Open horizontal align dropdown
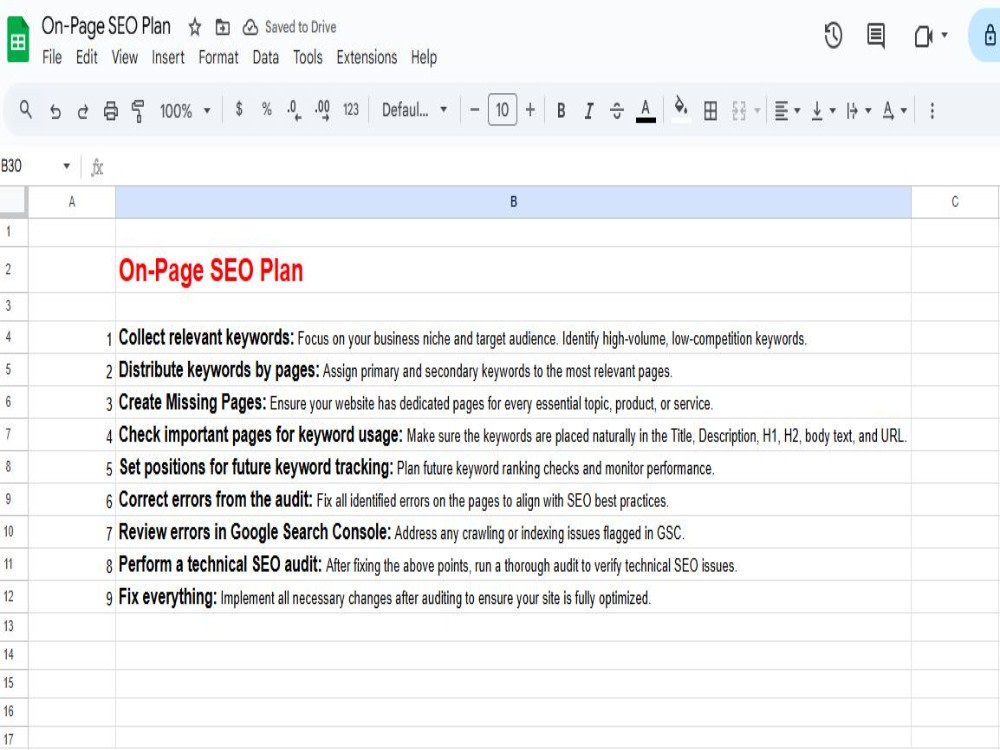This screenshot has width=1000, height=750. (x=787, y=111)
